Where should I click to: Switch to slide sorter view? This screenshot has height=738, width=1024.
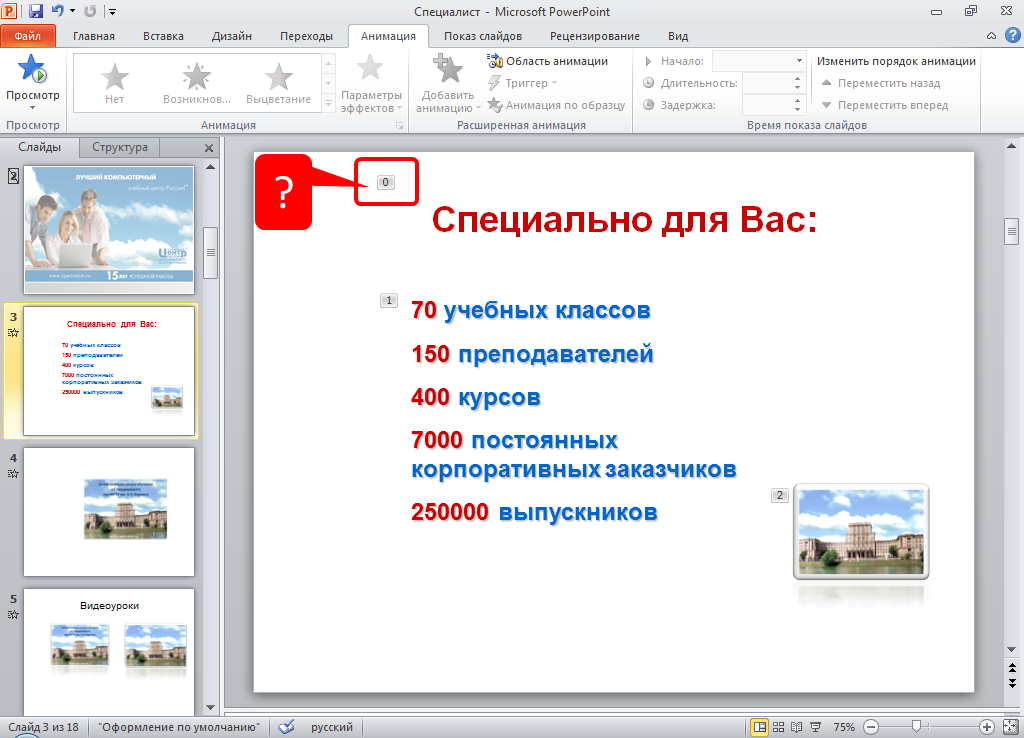pyautogui.click(x=778, y=727)
